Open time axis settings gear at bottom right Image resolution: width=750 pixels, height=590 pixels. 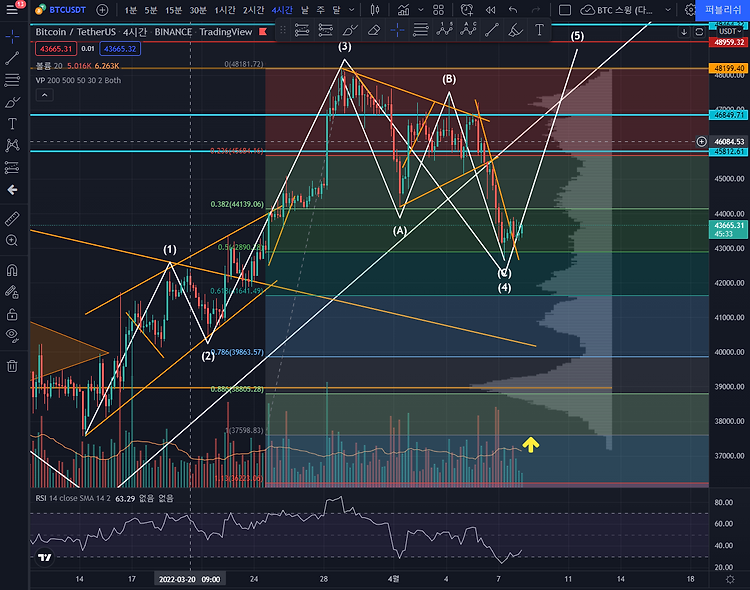[730, 579]
